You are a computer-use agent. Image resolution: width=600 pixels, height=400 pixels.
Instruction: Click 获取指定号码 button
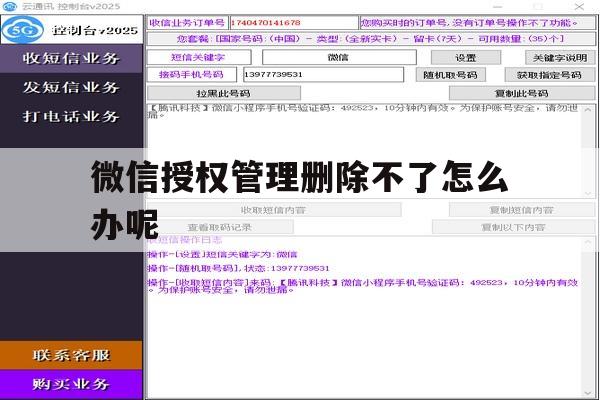(549, 75)
